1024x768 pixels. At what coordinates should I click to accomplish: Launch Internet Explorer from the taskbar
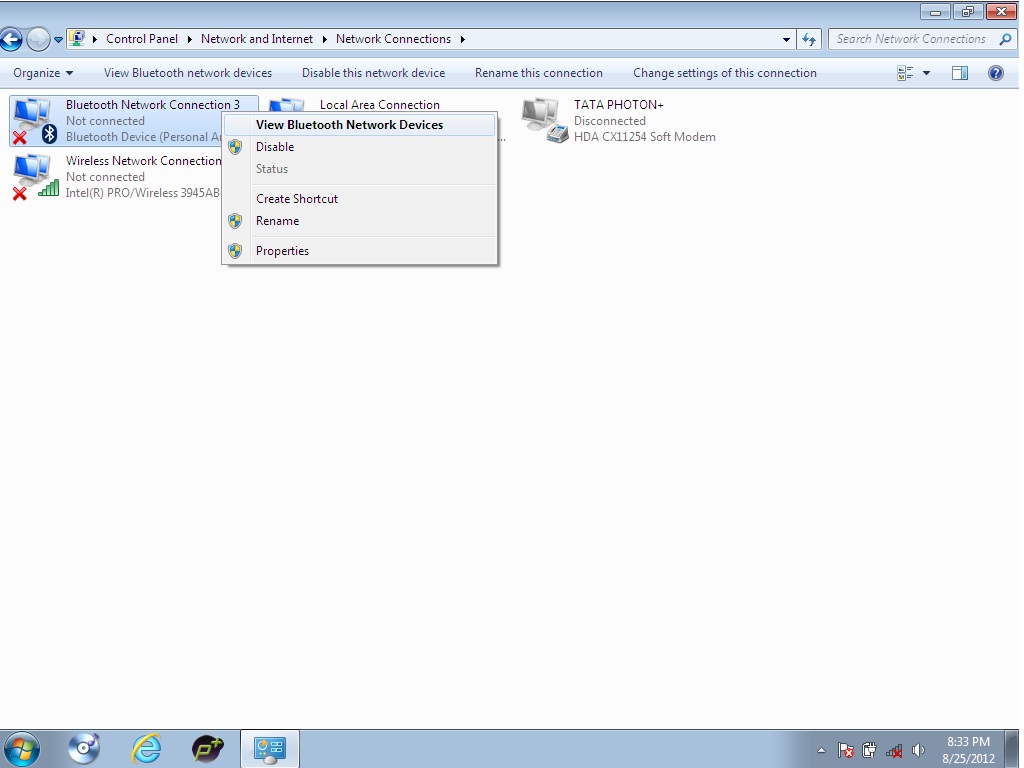point(146,748)
